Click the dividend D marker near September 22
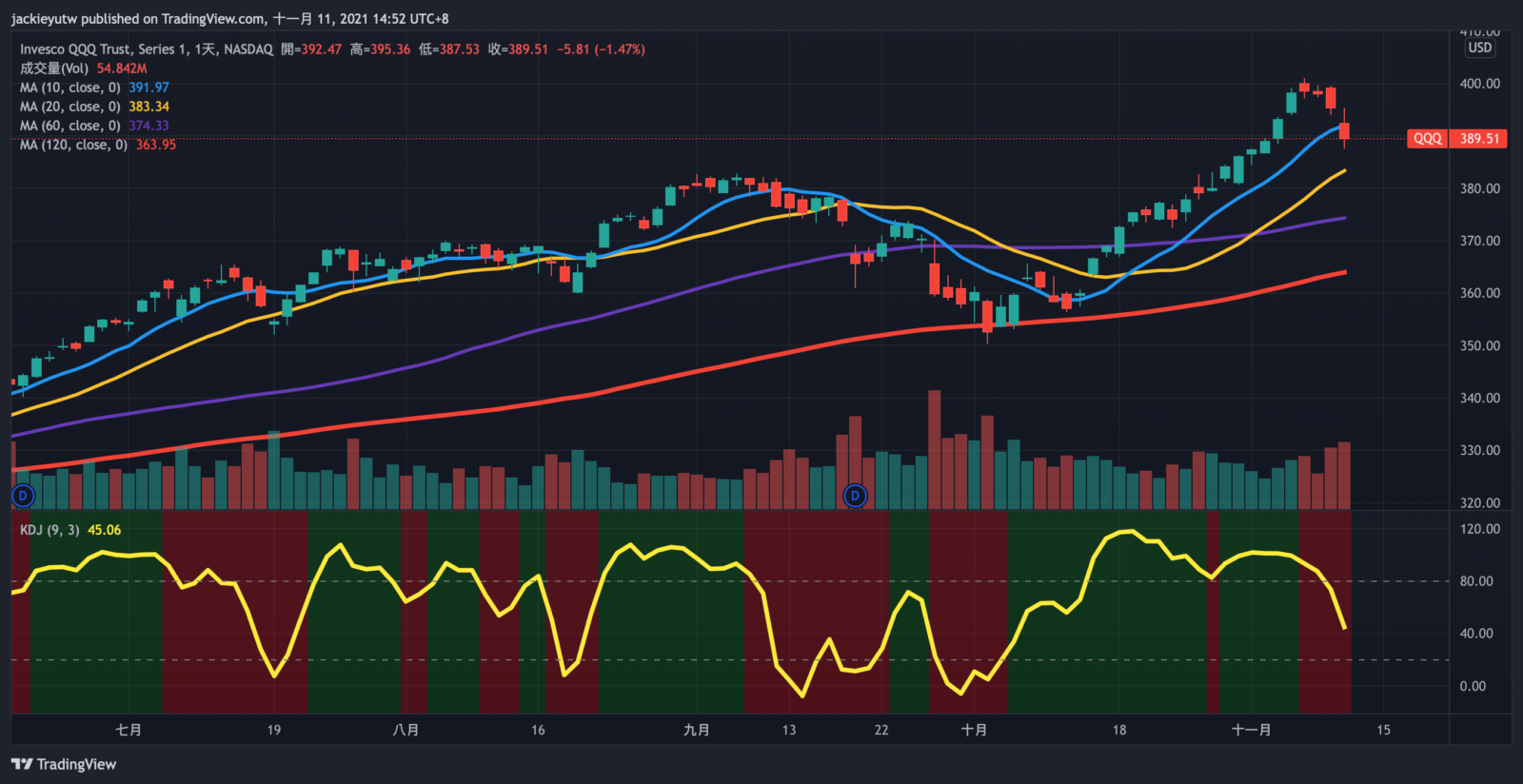Viewport: 1523px width, 784px height. click(x=855, y=495)
